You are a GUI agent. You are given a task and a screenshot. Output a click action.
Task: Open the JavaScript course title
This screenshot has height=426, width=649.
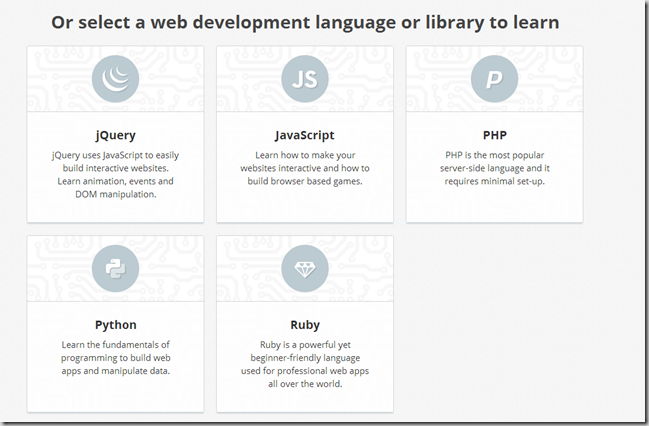305,135
